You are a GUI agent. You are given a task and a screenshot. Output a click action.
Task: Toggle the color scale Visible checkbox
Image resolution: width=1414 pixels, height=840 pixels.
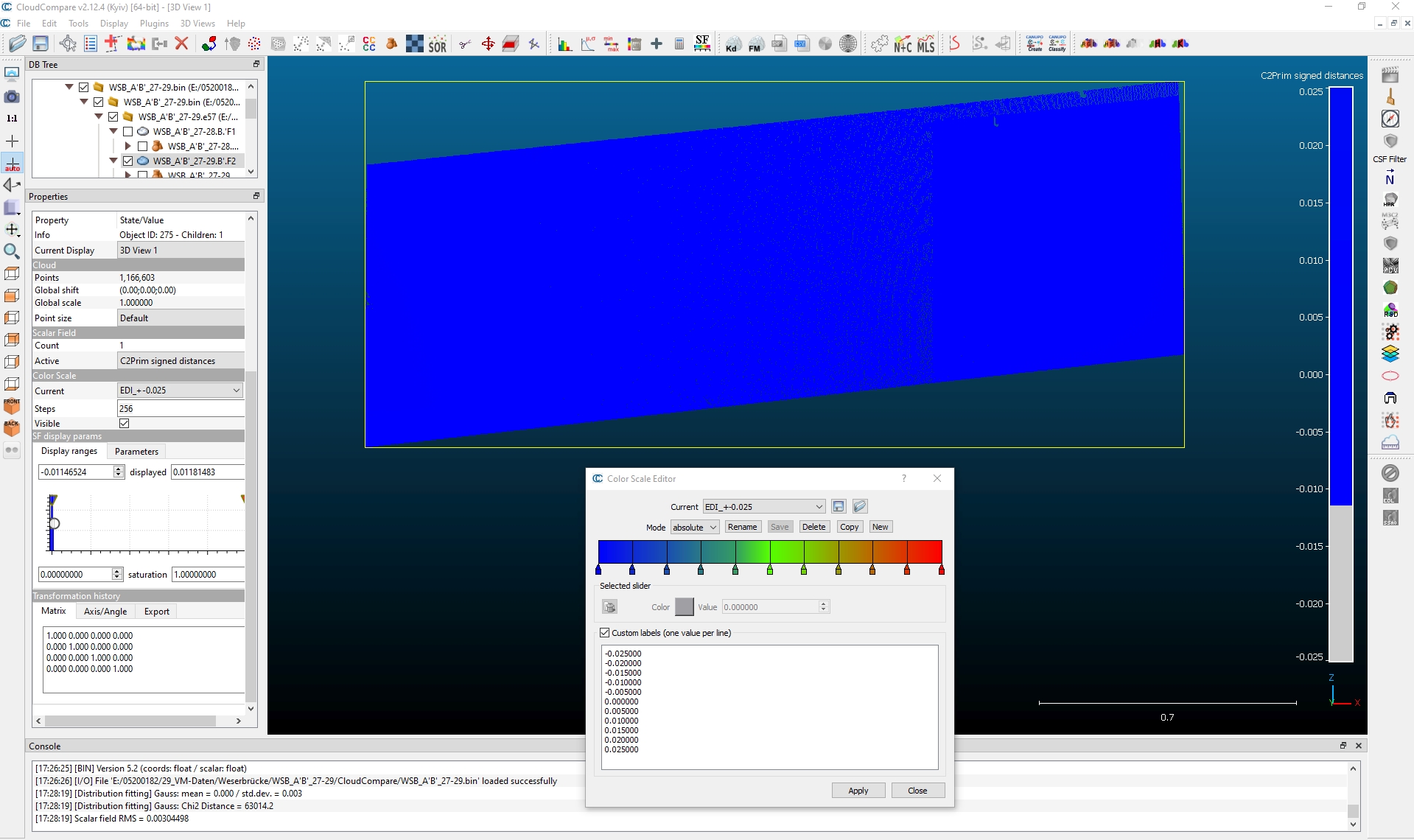pos(125,424)
